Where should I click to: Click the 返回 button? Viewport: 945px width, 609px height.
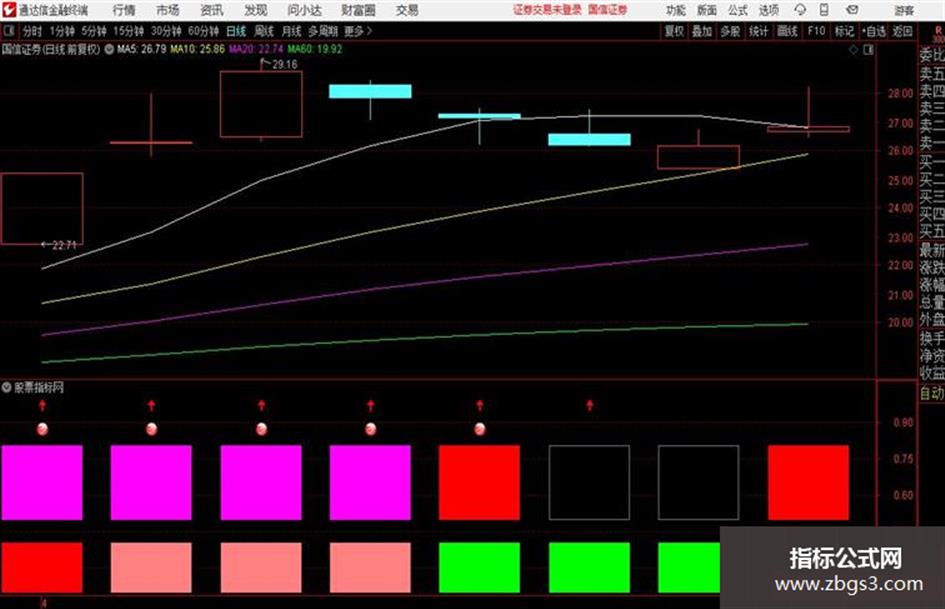coord(902,31)
